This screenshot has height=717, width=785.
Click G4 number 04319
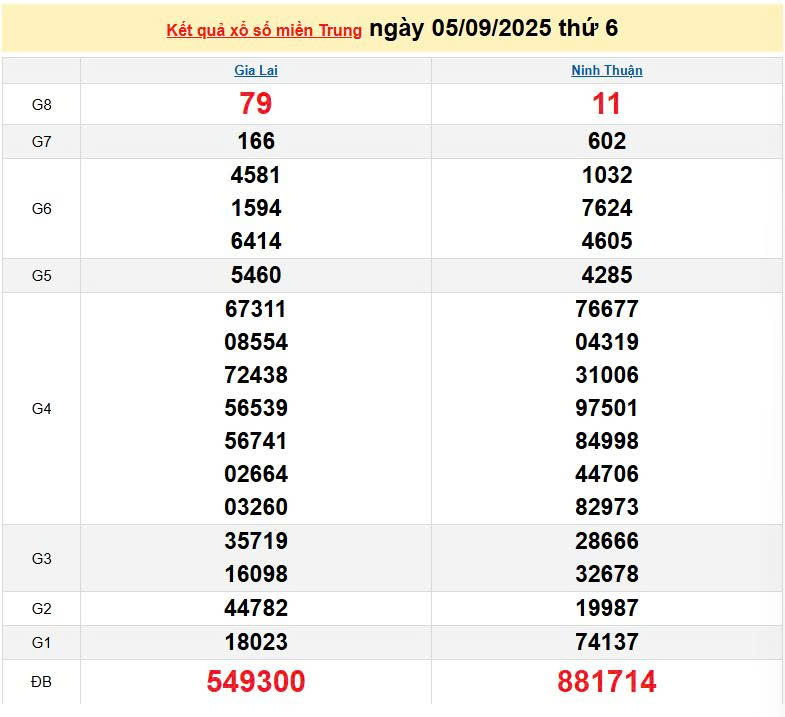click(x=607, y=342)
